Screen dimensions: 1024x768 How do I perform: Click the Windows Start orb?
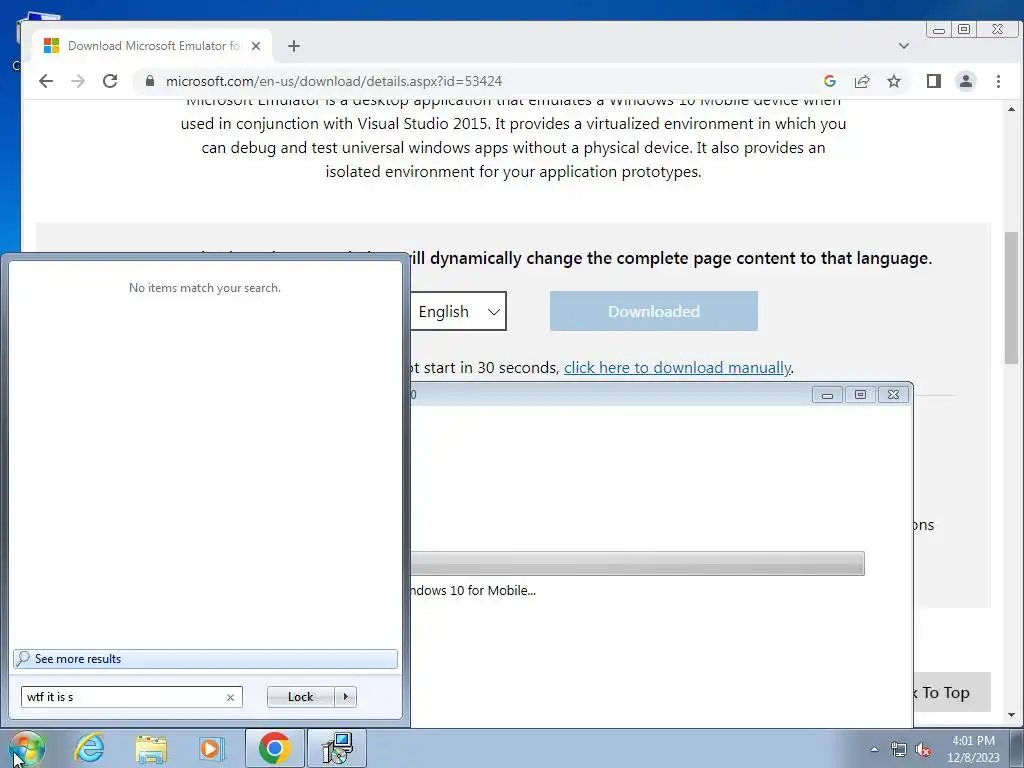point(26,748)
